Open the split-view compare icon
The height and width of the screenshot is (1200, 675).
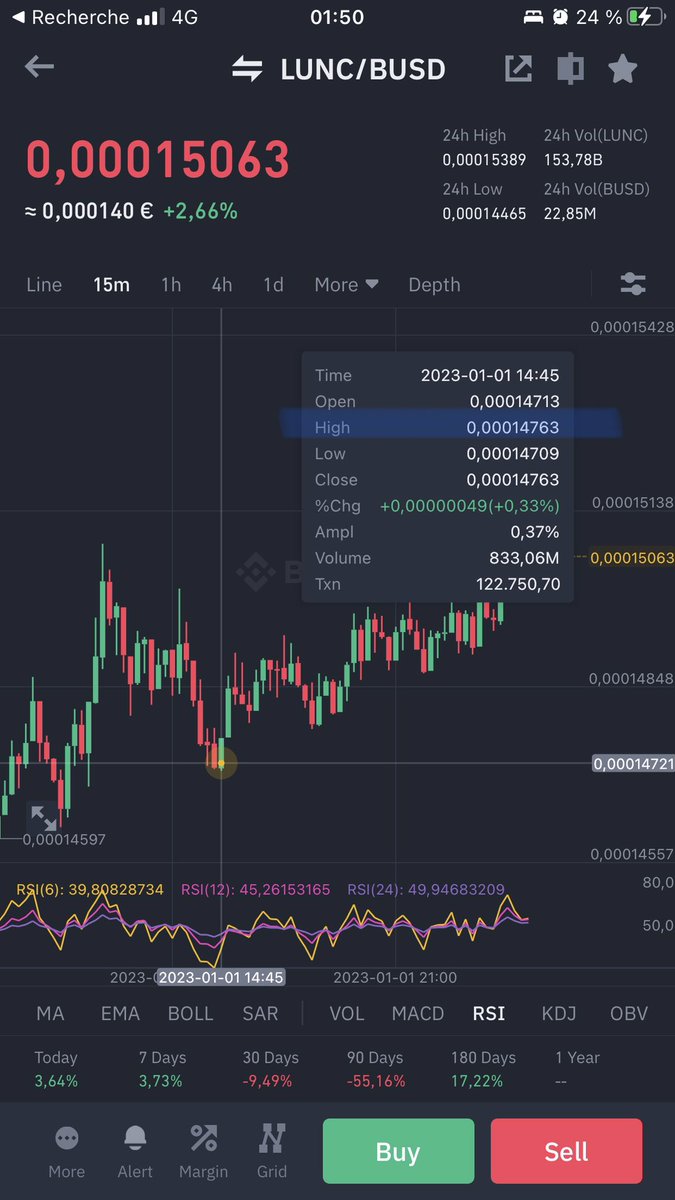click(x=570, y=68)
